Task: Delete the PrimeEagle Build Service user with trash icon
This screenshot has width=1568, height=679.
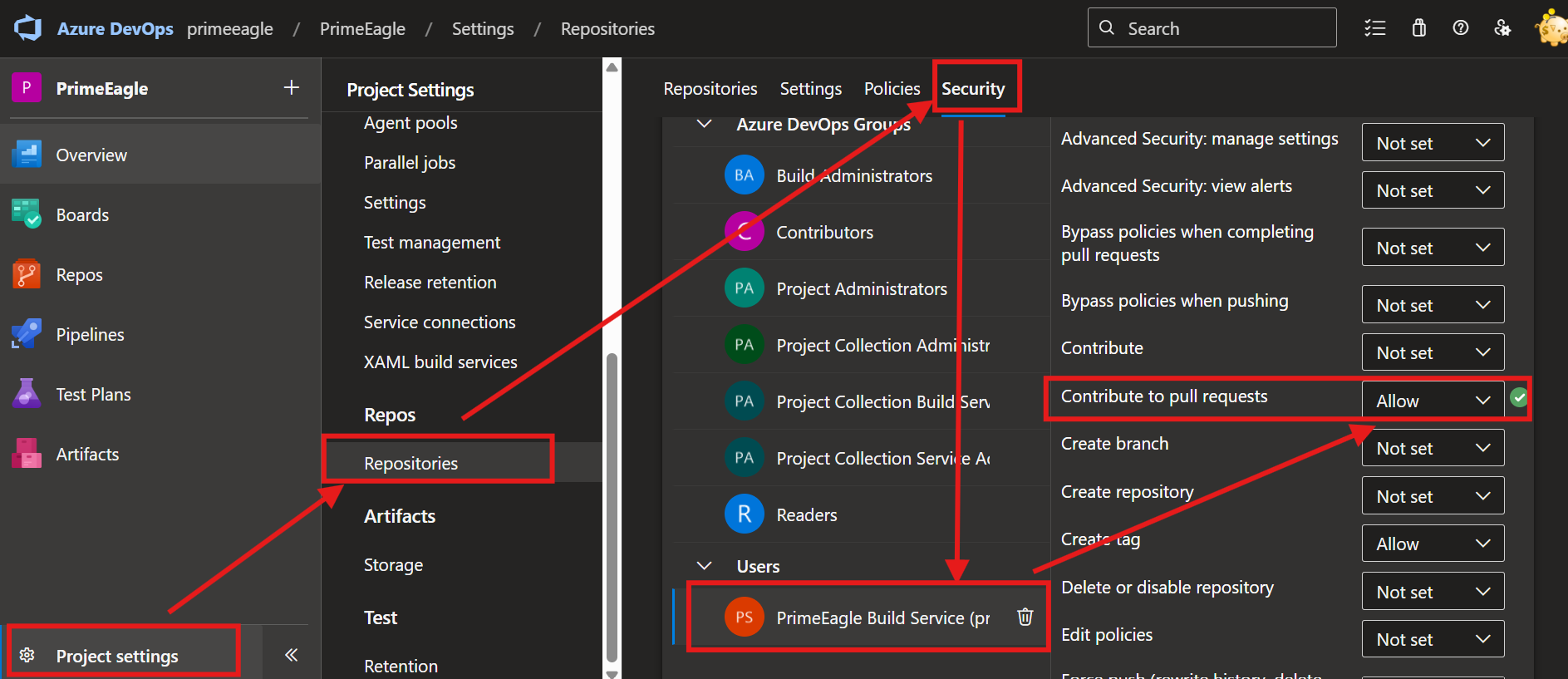Action: click(x=1025, y=617)
